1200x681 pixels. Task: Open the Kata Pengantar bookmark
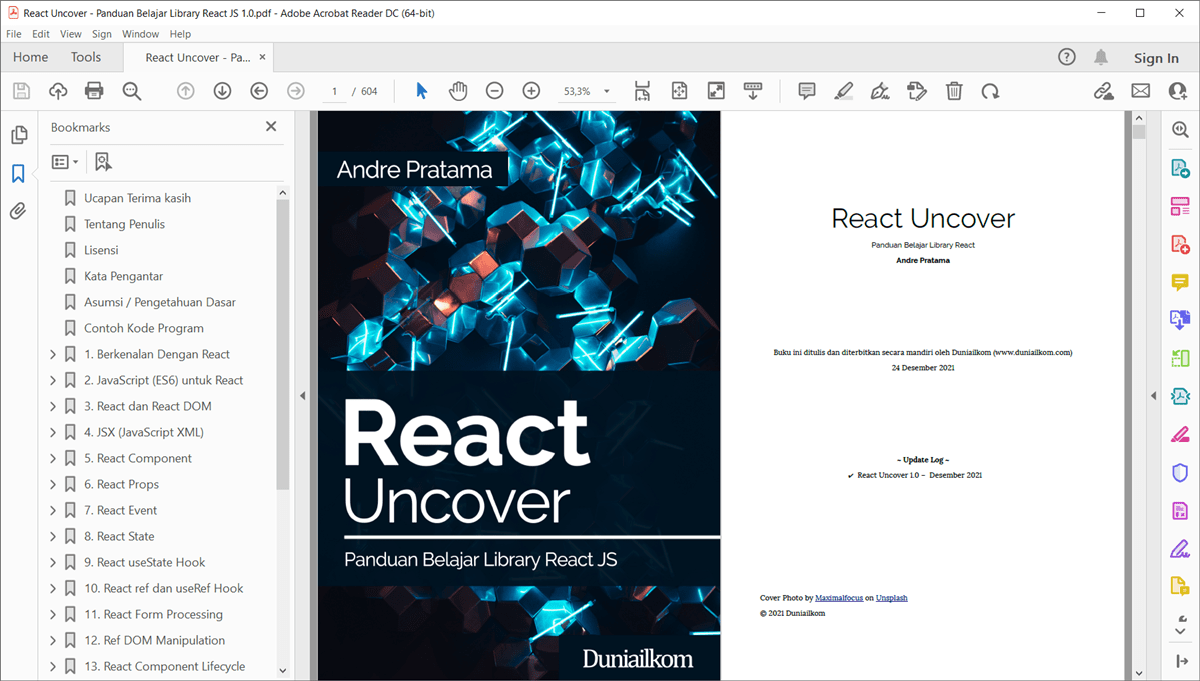click(123, 276)
